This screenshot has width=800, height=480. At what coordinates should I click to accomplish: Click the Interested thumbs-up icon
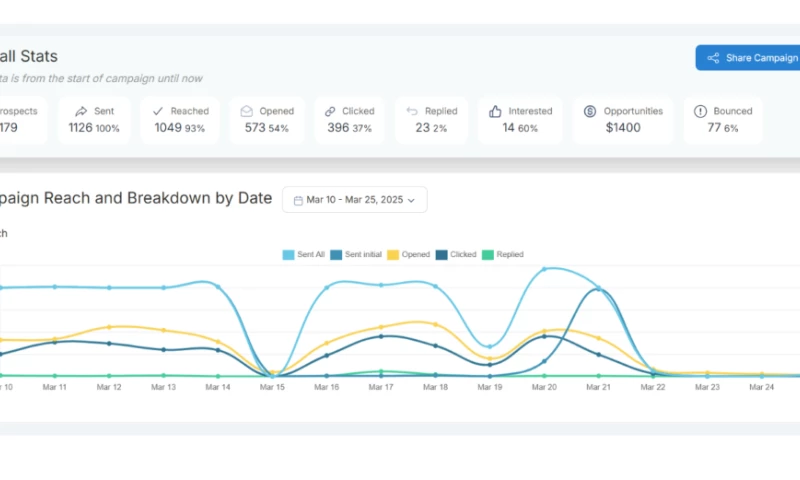click(x=495, y=111)
